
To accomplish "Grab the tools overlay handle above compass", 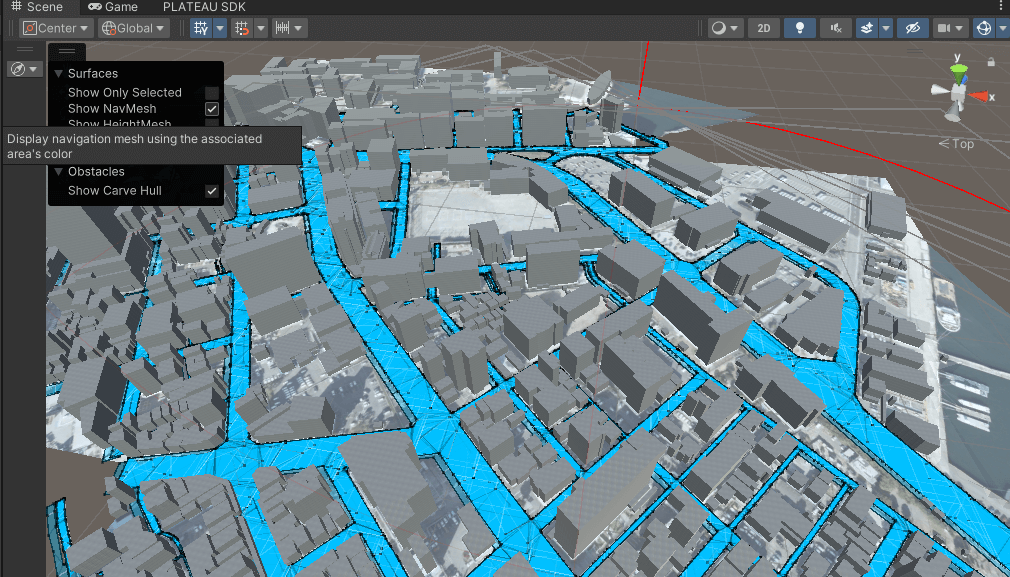I will click(x=24, y=49).
